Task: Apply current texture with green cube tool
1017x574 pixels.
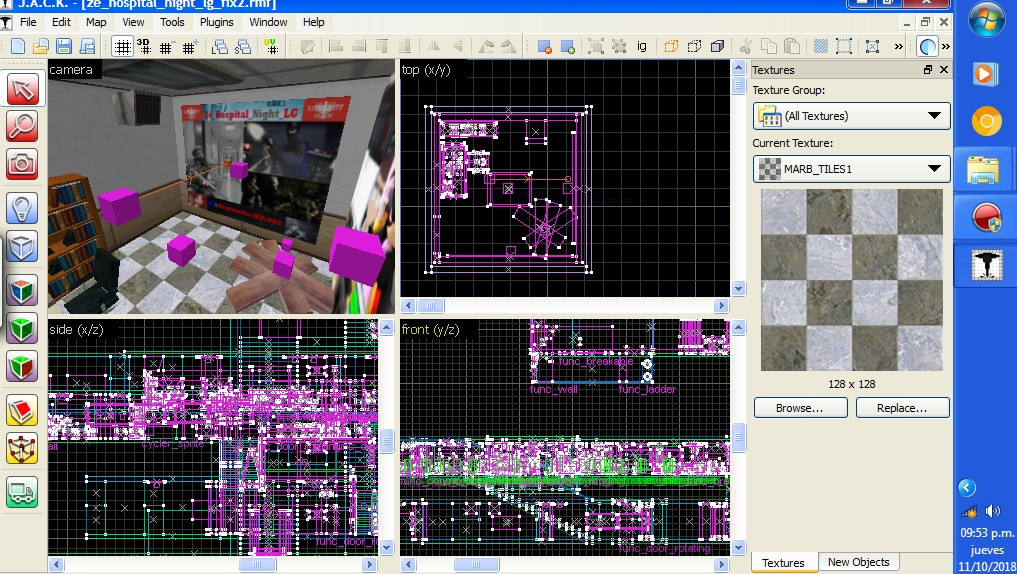Action: (x=23, y=328)
